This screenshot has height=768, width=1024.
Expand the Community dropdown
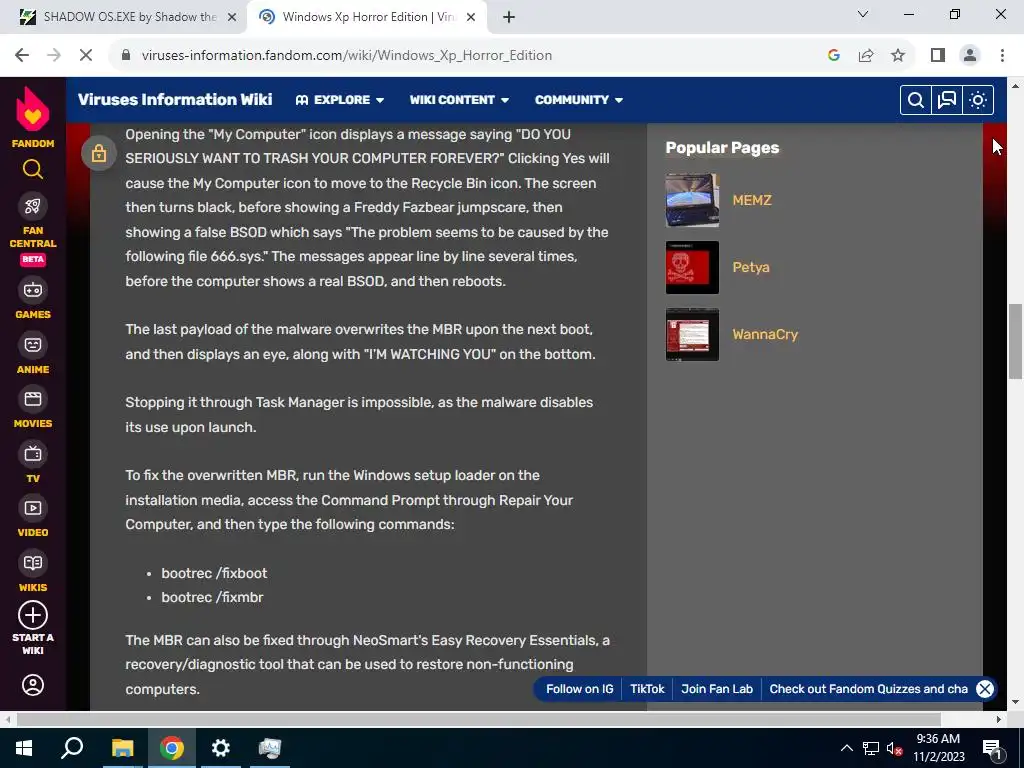[x=579, y=100]
